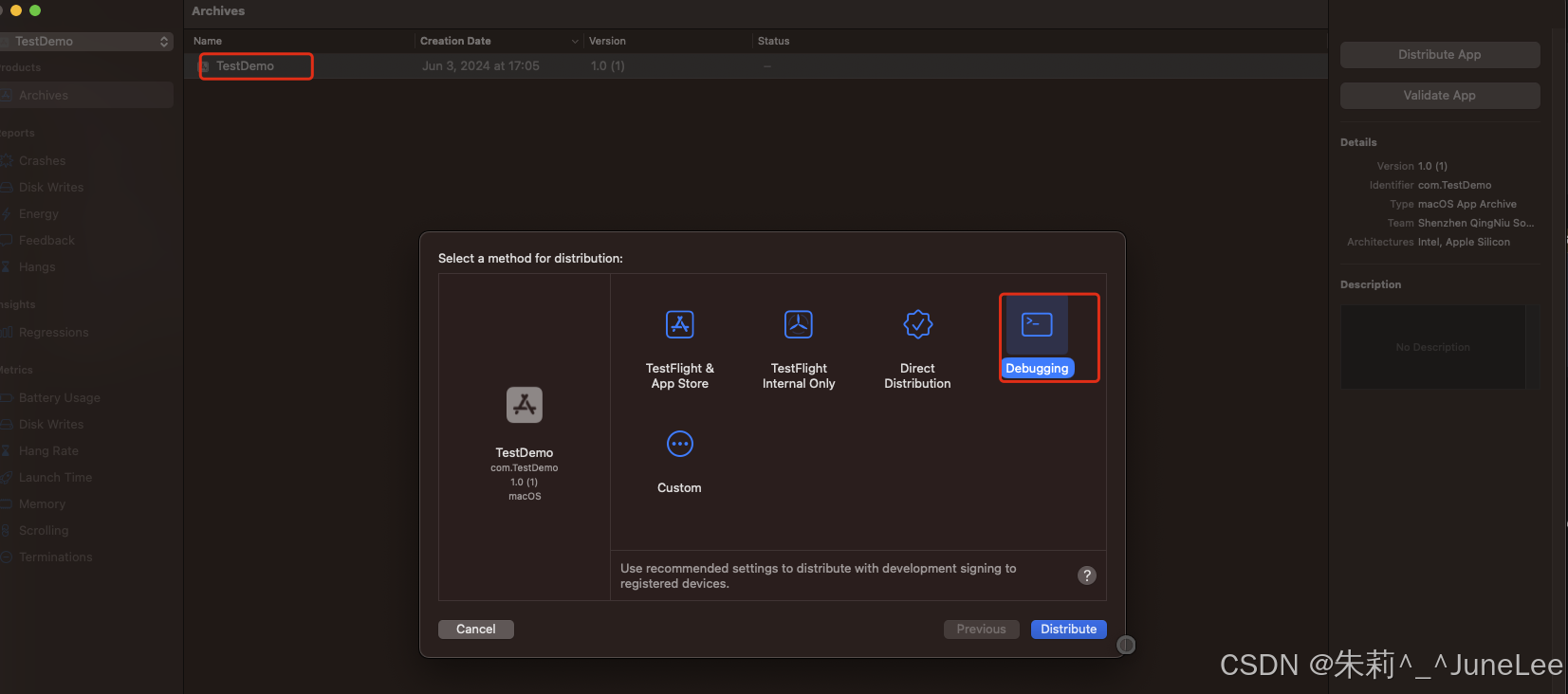Open Memory metric in sidebar
This screenshot has width=1568, height=694.
[42, 504]
